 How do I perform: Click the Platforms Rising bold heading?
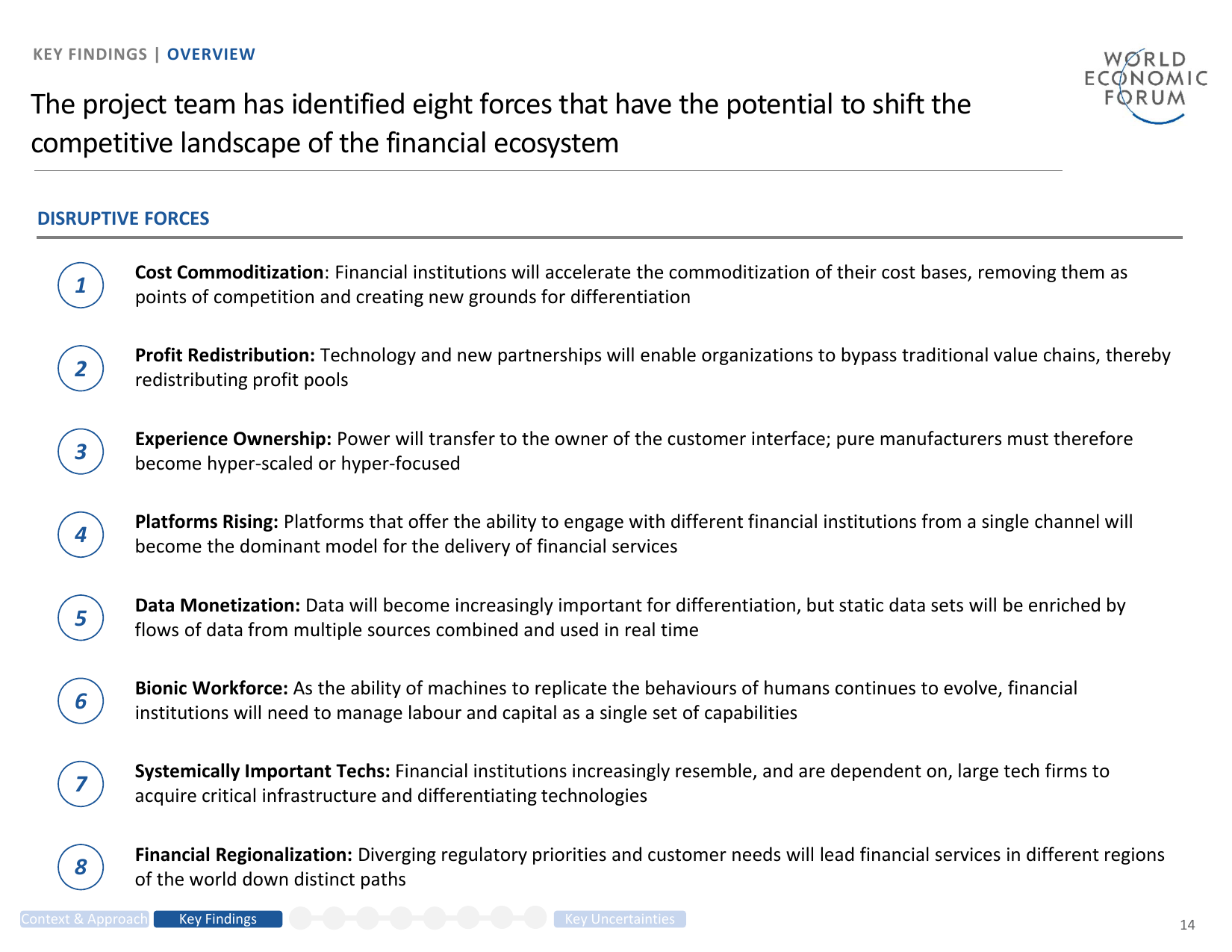pos(207,522)
